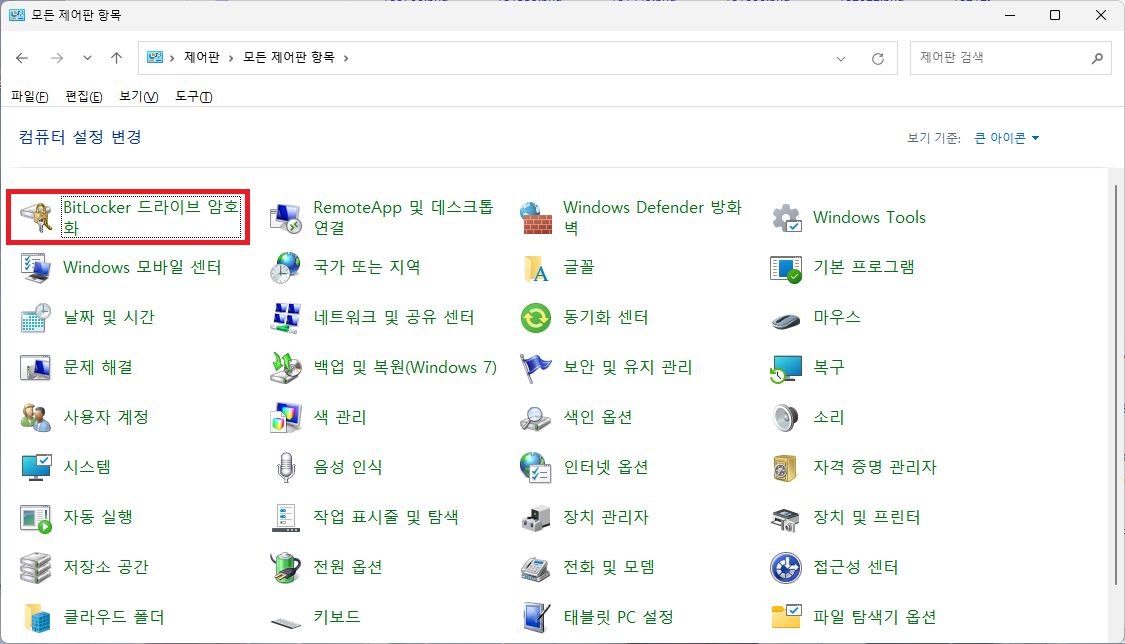This screenshot has height=644, width=1125.
Task: Open the 자격 증명 관리자 safe icon
Action: click(x=786, y=468)
